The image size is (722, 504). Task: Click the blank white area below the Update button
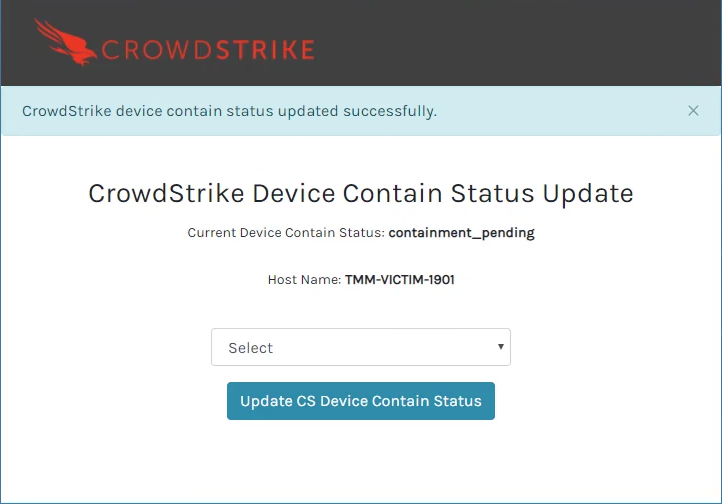coord(361,460)
